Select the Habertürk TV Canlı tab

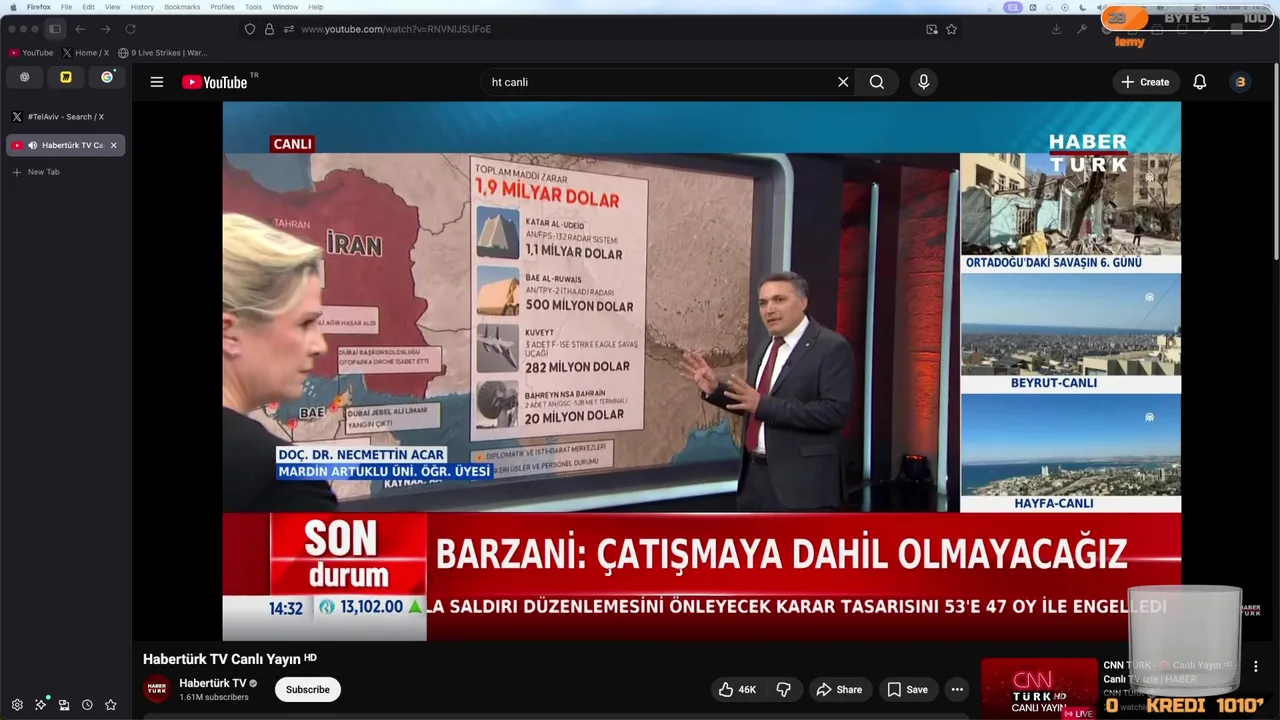pos(65,145)
